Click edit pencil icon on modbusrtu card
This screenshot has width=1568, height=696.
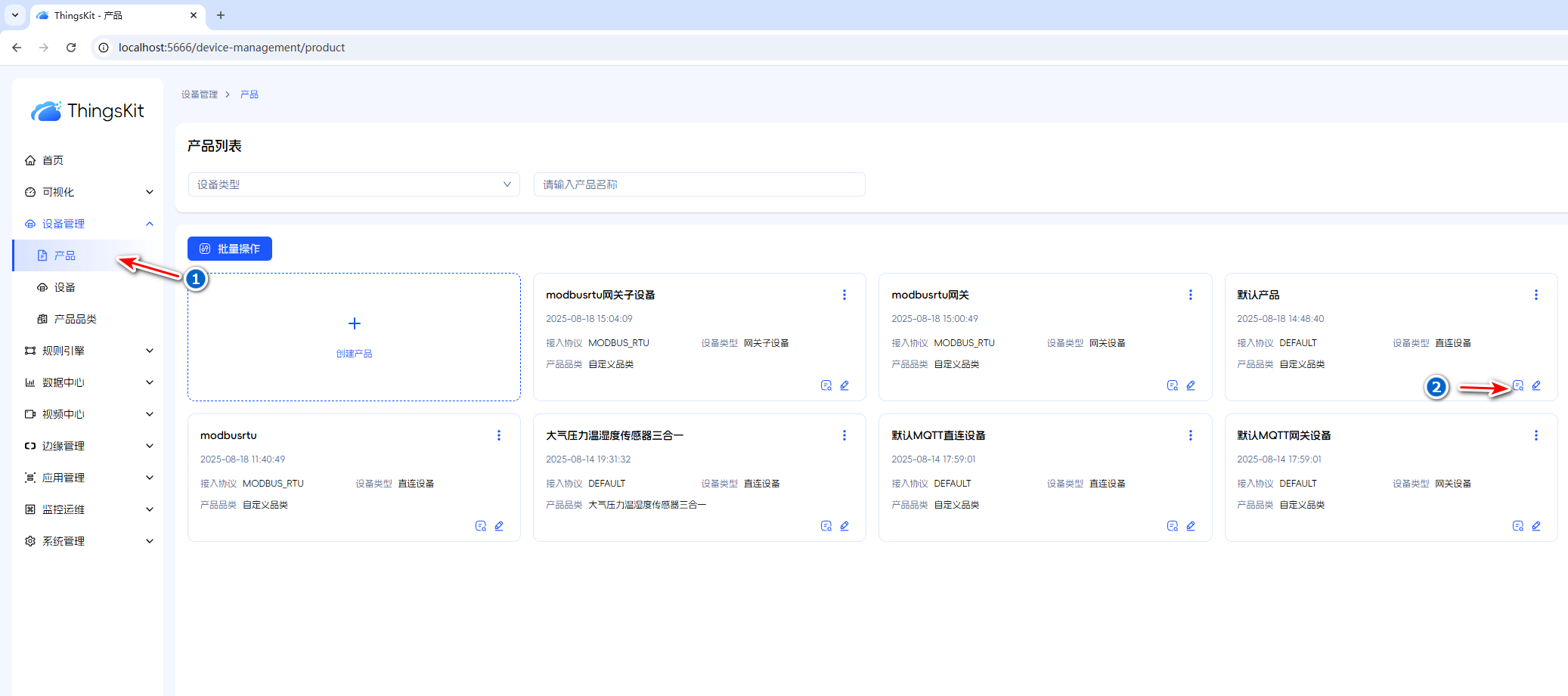point(499,526)
